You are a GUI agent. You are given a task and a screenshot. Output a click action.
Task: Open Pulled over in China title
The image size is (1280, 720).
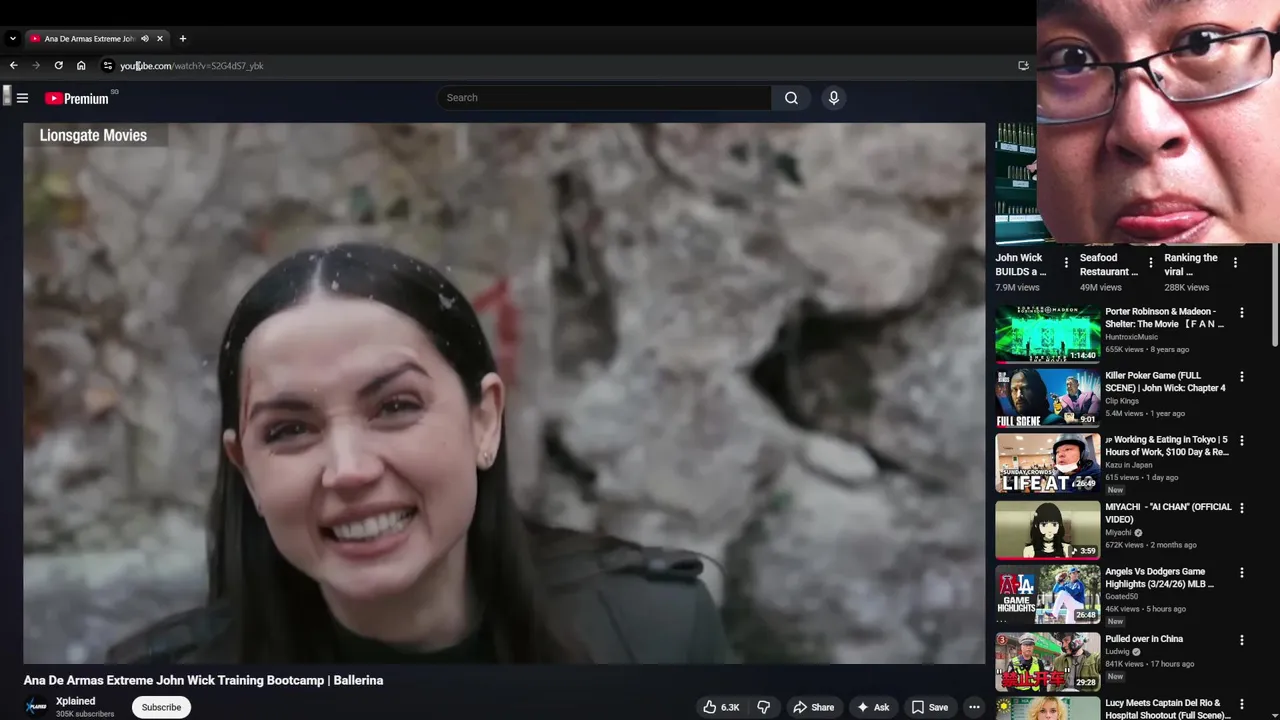[x=1144, y=639]
